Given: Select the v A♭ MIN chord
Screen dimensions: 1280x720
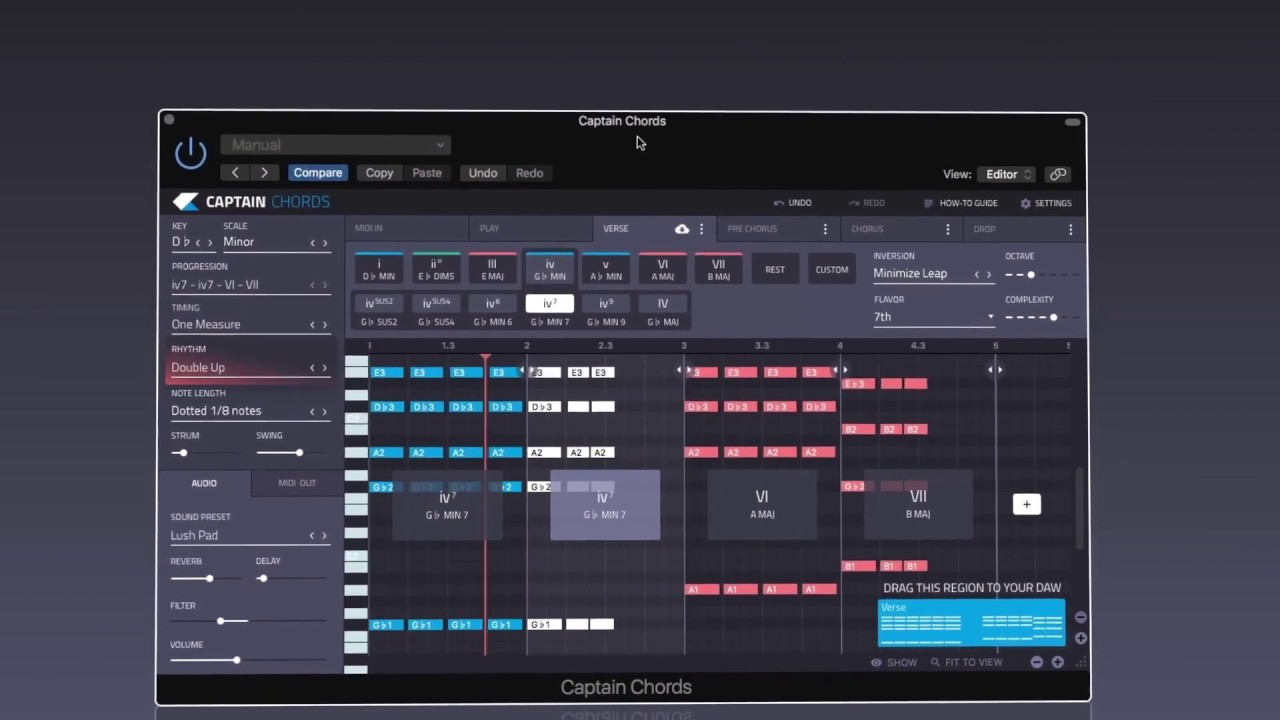Looking at the screenshot, I should 606,269.
